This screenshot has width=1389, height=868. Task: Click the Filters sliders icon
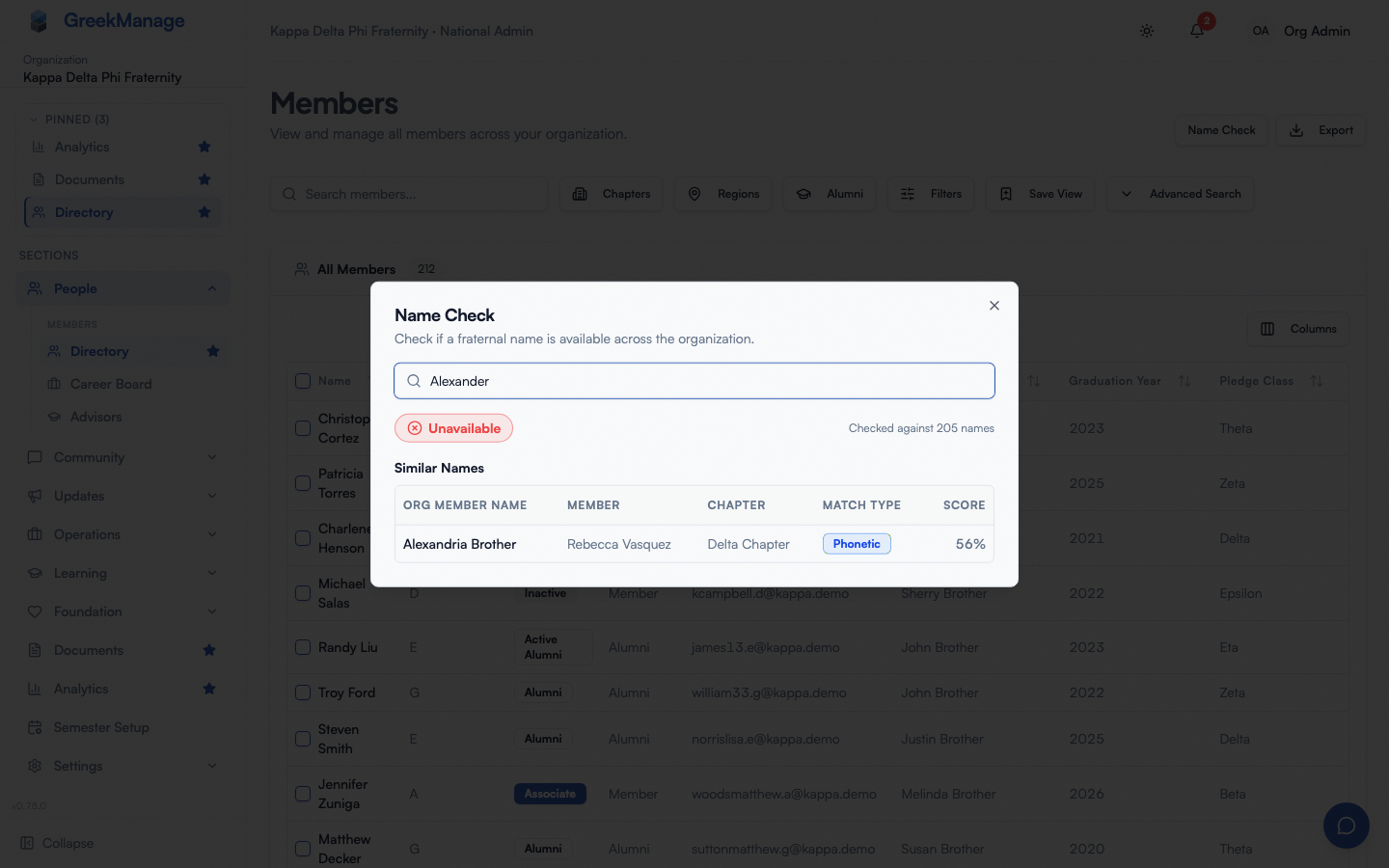(x=908, y=194)
